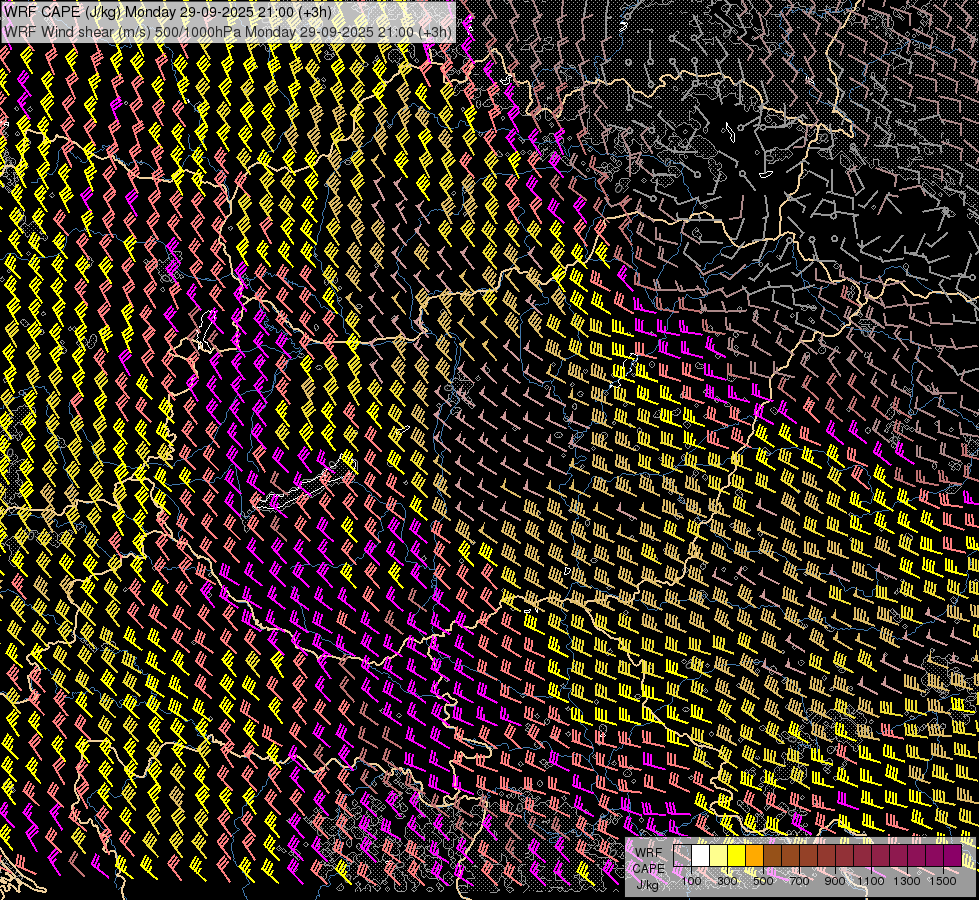Click the first brown swatch after orange

coord(773,856)
